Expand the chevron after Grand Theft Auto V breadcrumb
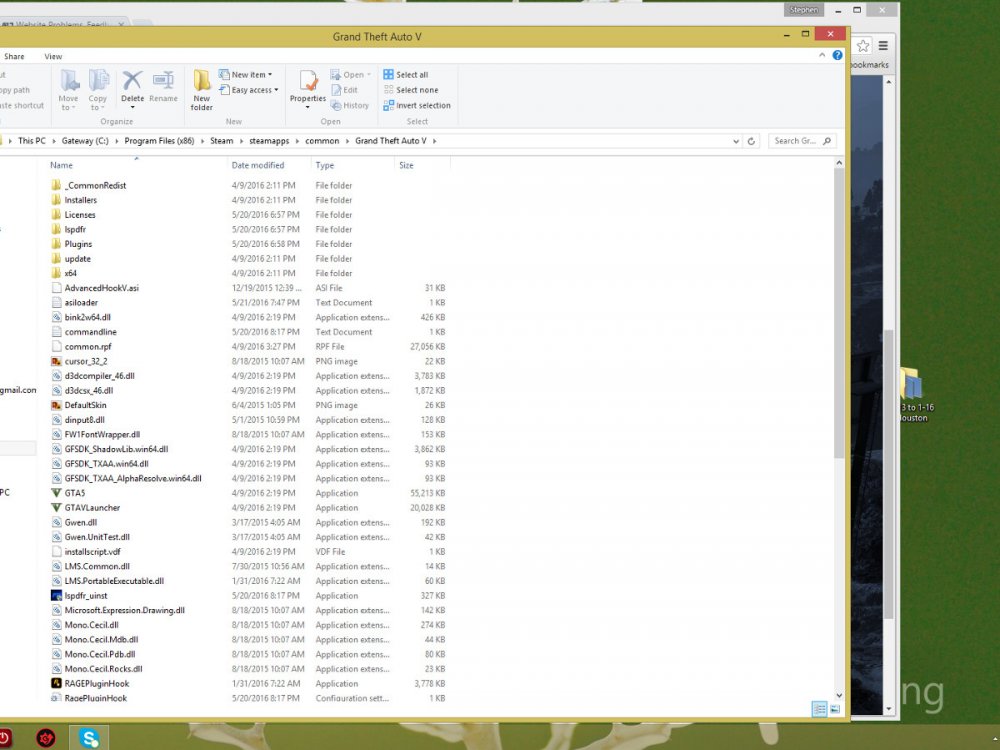This screenshot has height=750, width=1000. (x=434, y=141)
